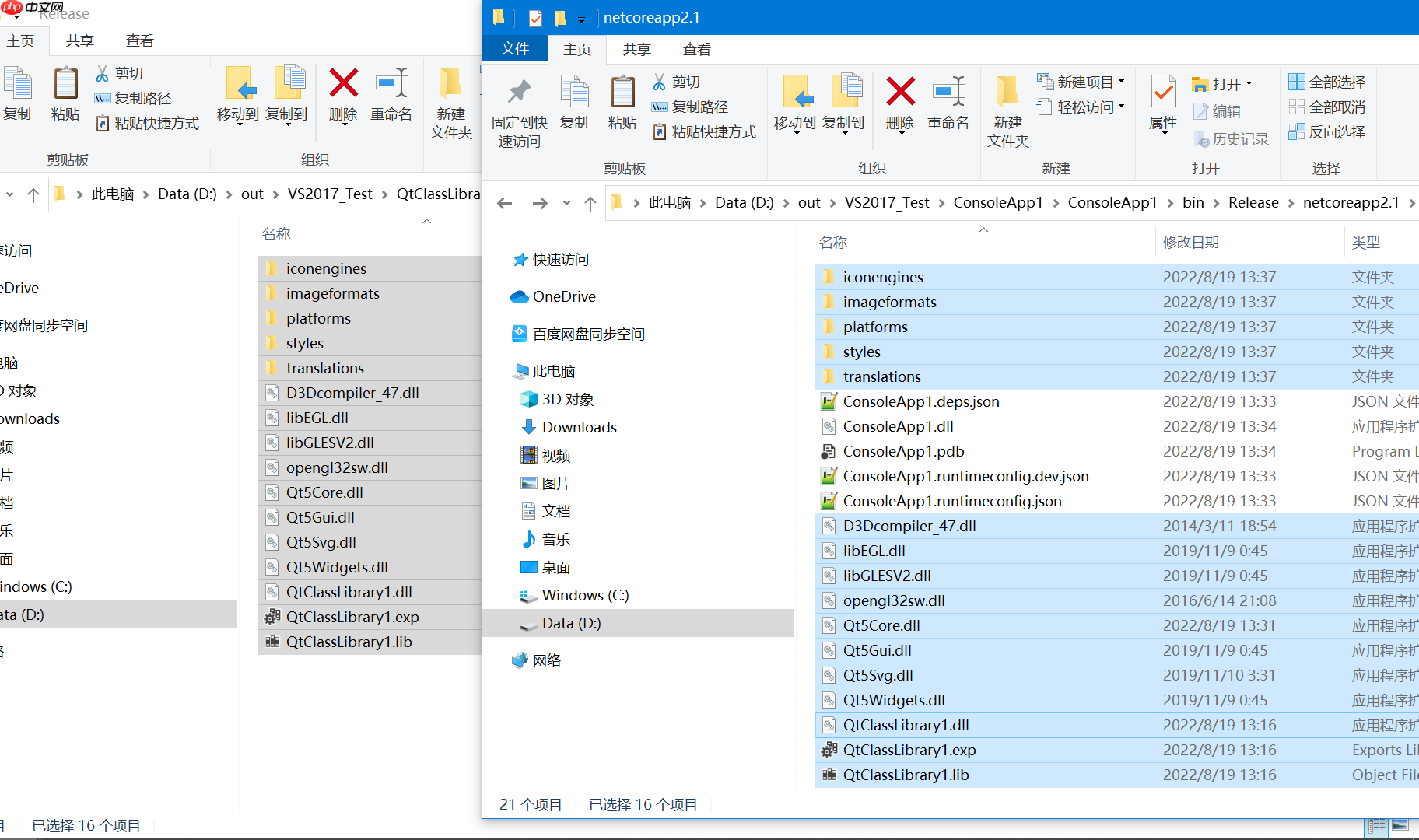
Task: Rename item in Release window ribbon
Action: [x=391, y=93]
